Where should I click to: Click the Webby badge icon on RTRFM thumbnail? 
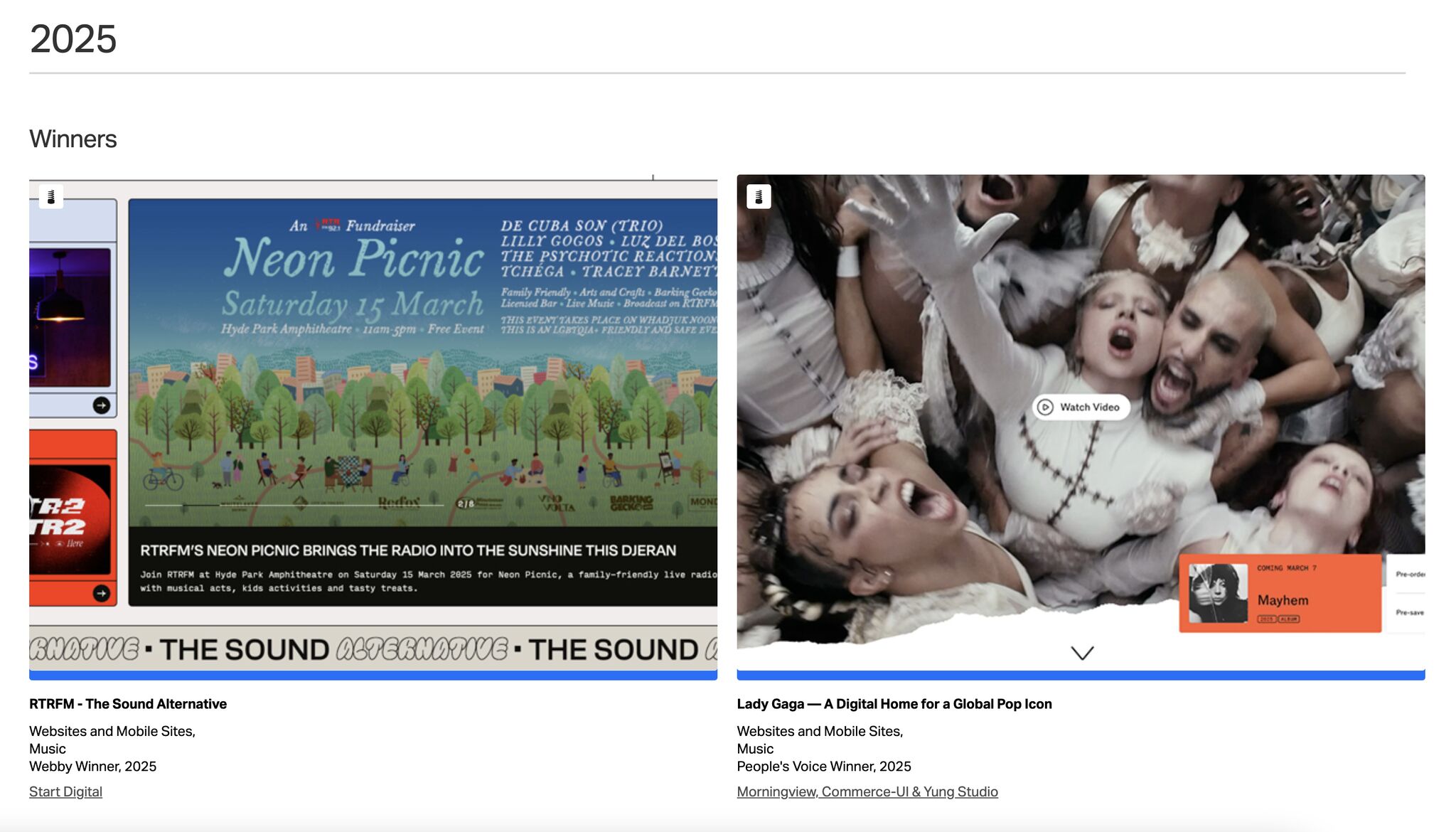[50, 197]
